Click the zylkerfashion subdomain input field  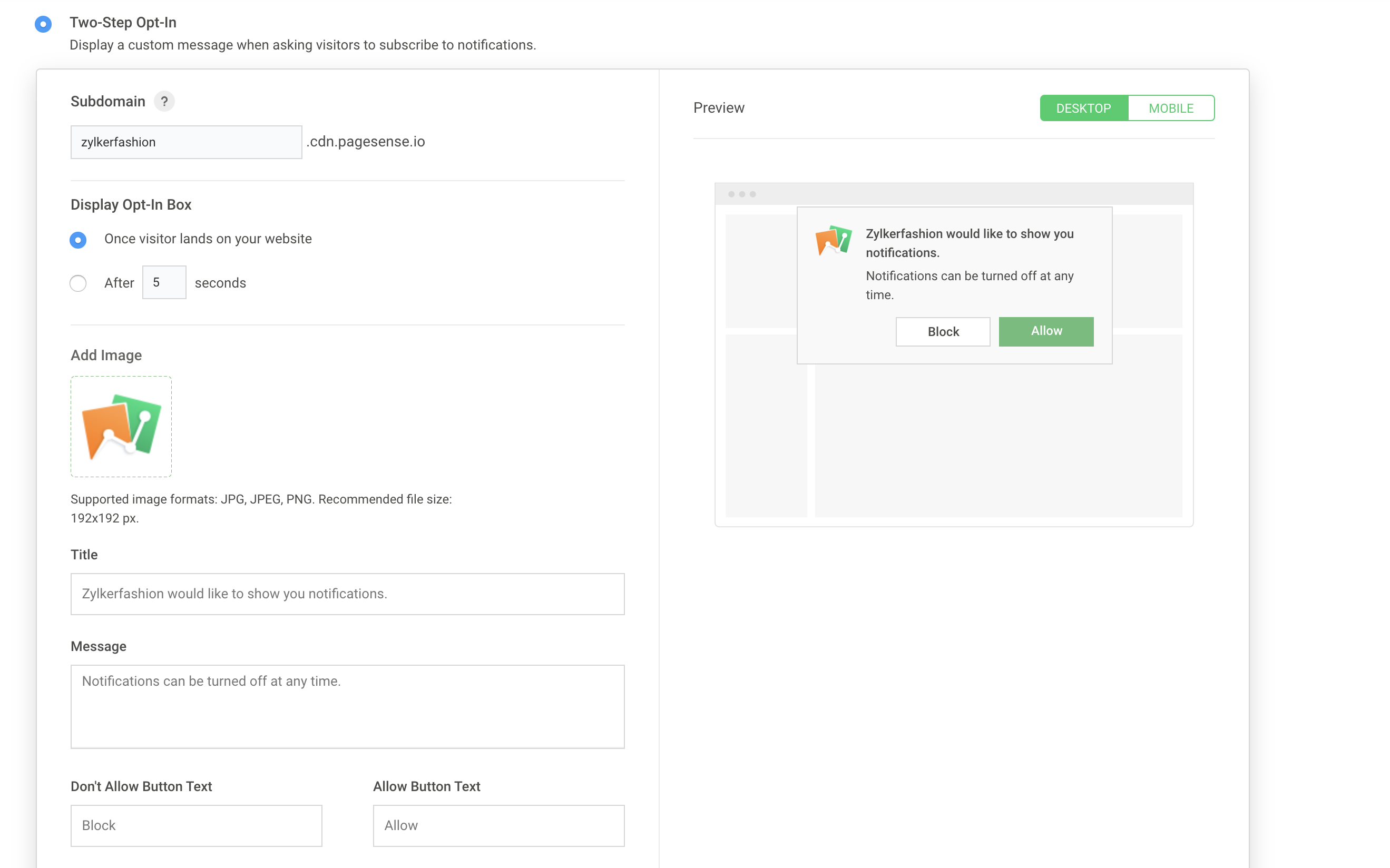pyautogui.click(x=186, y=142)
